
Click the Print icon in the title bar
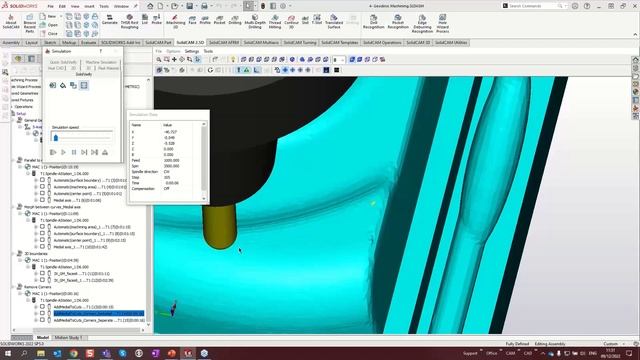point(204,6)
